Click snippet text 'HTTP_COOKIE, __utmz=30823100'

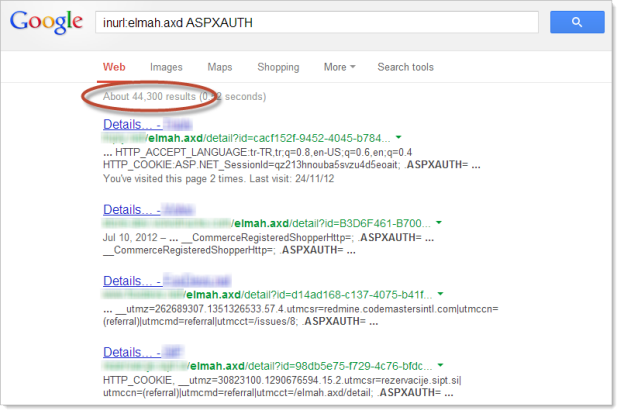click(x=282, y=386)
